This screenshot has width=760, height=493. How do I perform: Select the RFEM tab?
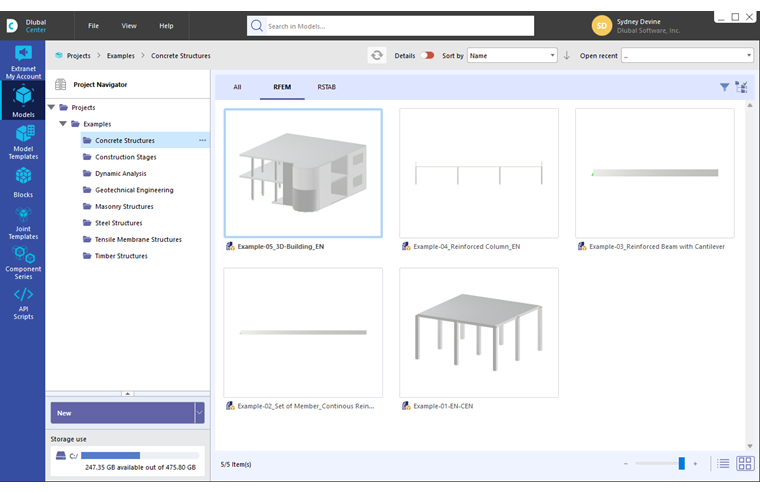(x=282, y=87)
